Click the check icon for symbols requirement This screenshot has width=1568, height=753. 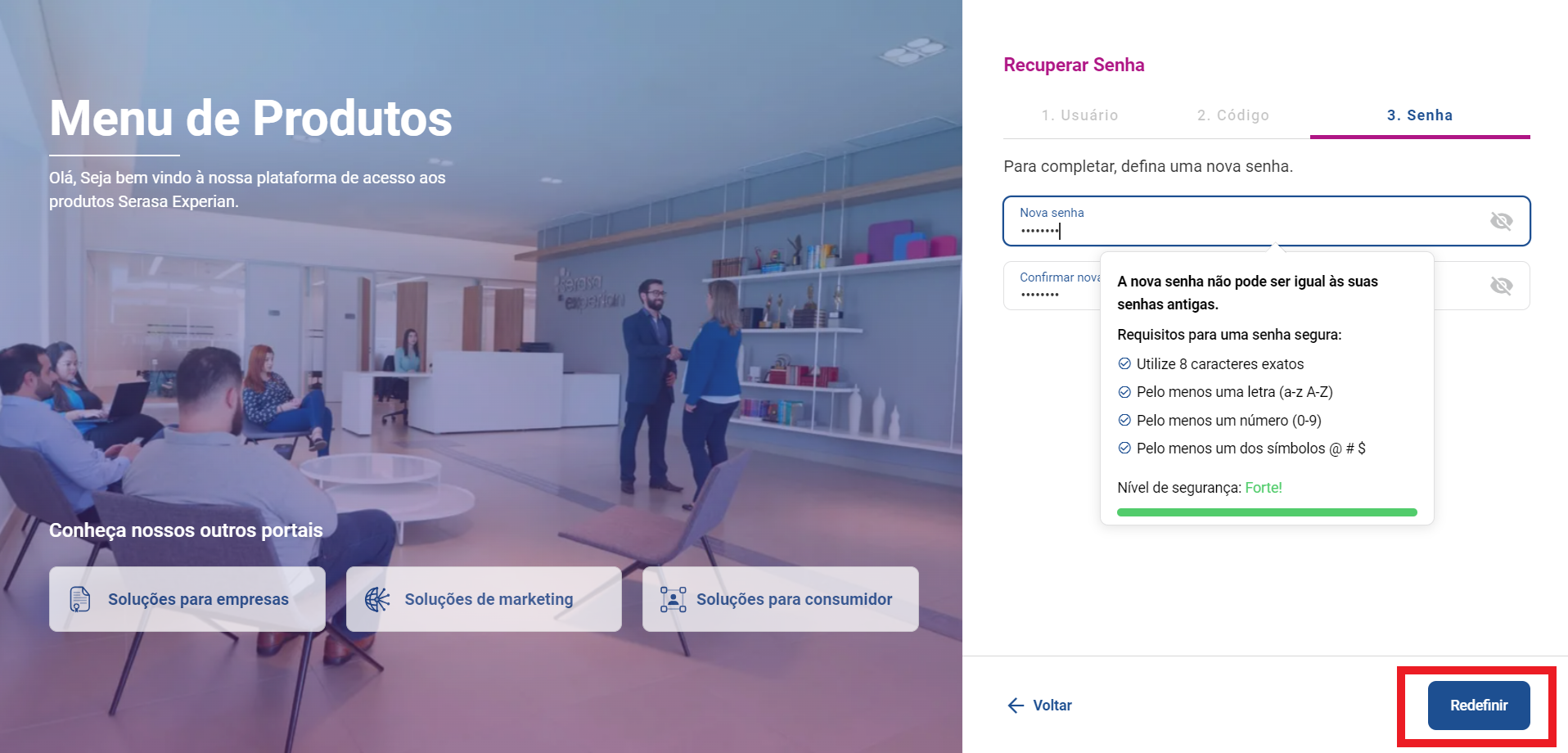(1124, 449)
